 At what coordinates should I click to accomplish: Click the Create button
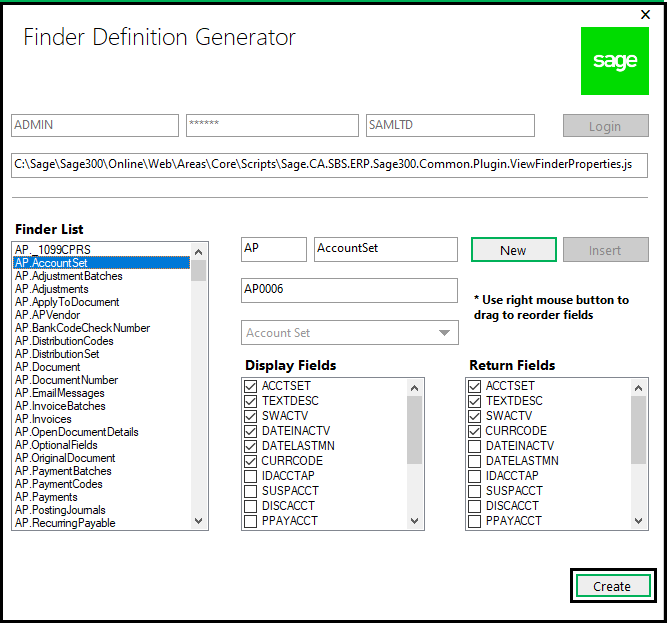(613, 586)
